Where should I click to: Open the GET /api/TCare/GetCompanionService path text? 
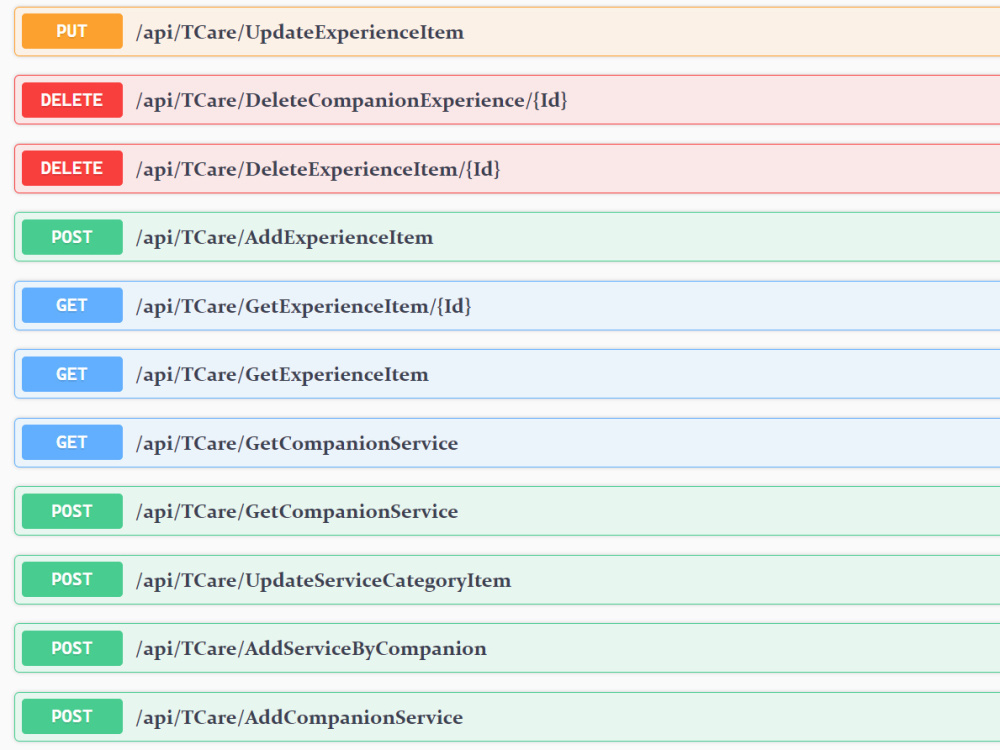pos(297,444)
